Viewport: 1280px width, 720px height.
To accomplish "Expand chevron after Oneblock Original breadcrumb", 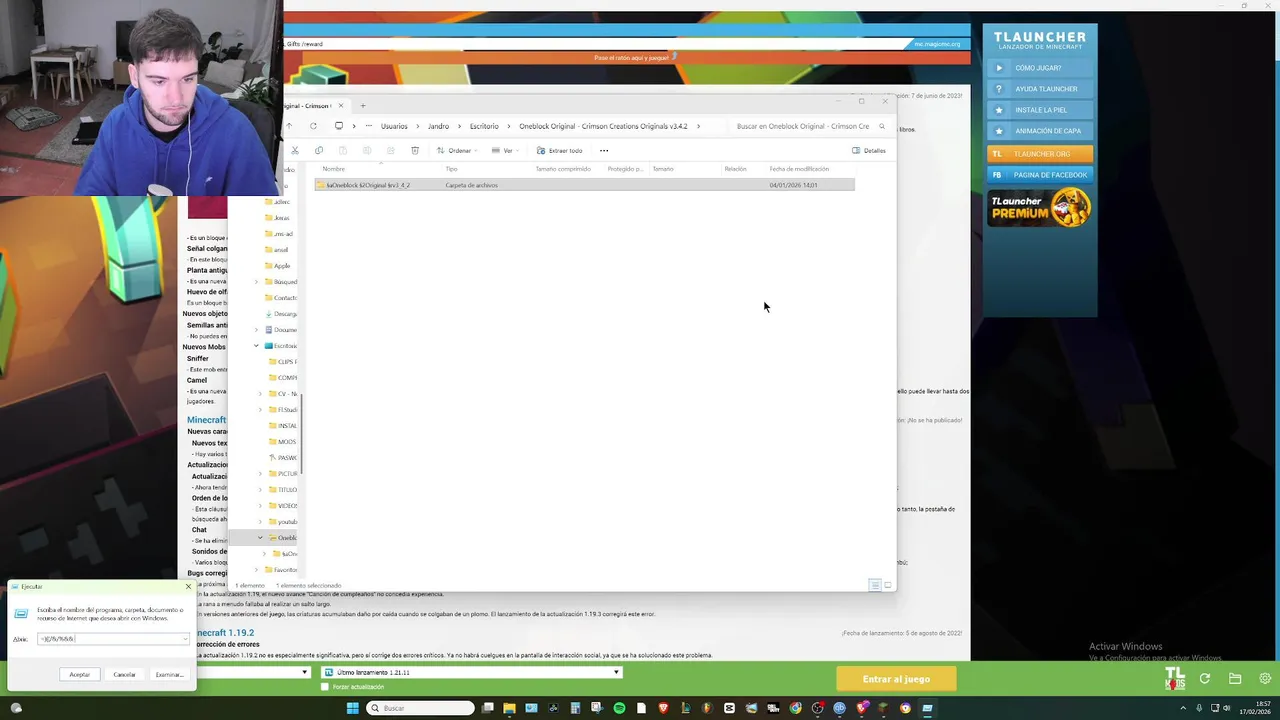I will (x=698, y=126).
